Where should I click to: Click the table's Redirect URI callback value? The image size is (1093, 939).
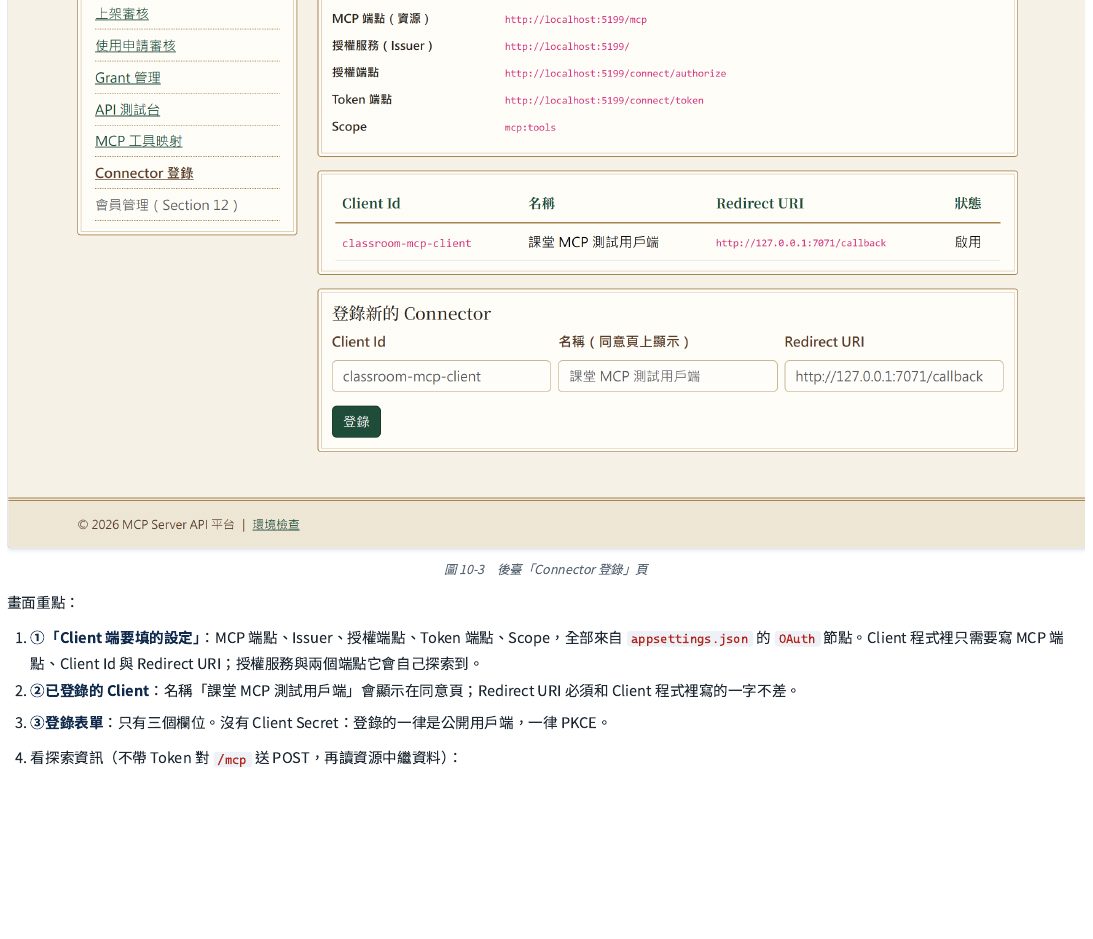tap(801, 243)
